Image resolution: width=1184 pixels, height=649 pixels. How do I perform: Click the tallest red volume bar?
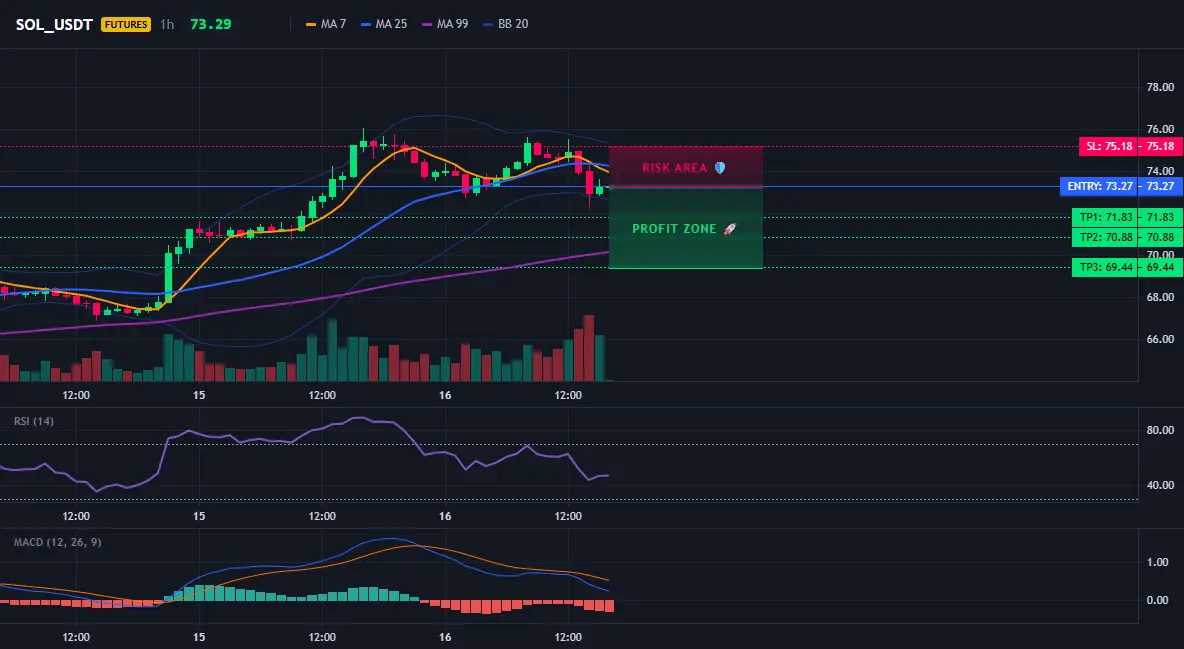tap(589, 348)
